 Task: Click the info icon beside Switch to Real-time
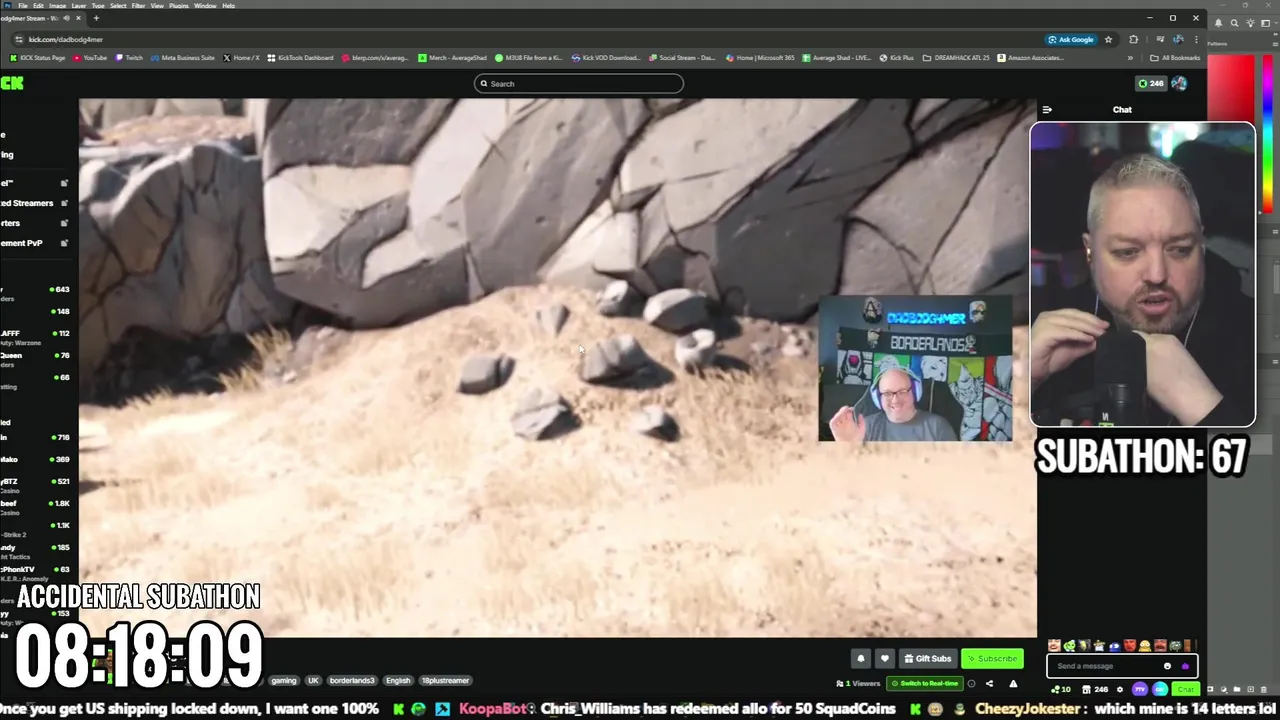pos(971,683)
